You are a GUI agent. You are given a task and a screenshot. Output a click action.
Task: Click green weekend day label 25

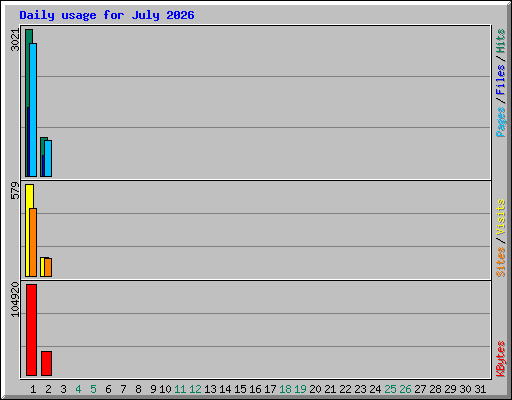click(x=390, y=389)
